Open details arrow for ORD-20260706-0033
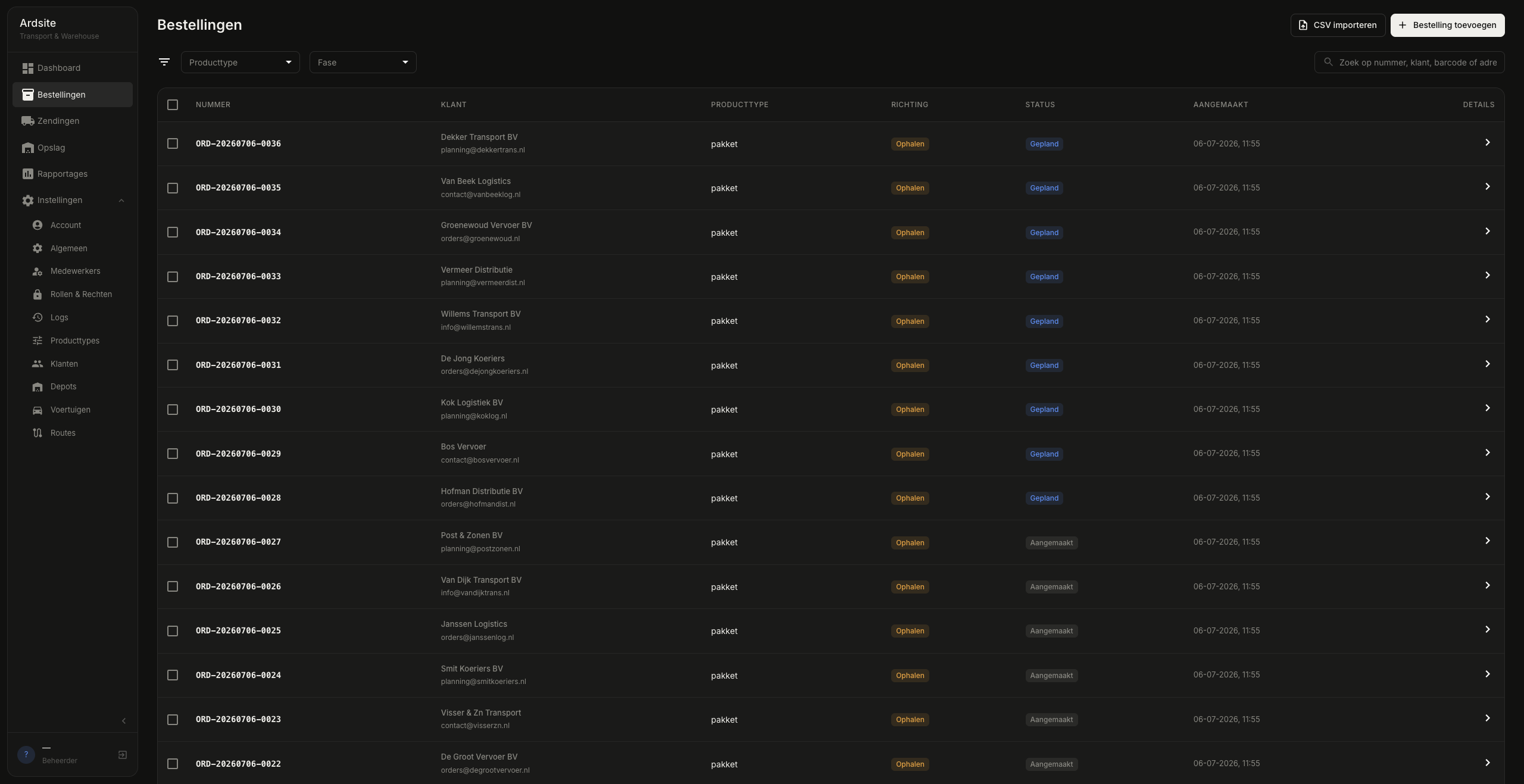This screenshot has width=1524, height=784. (1487, 276)
